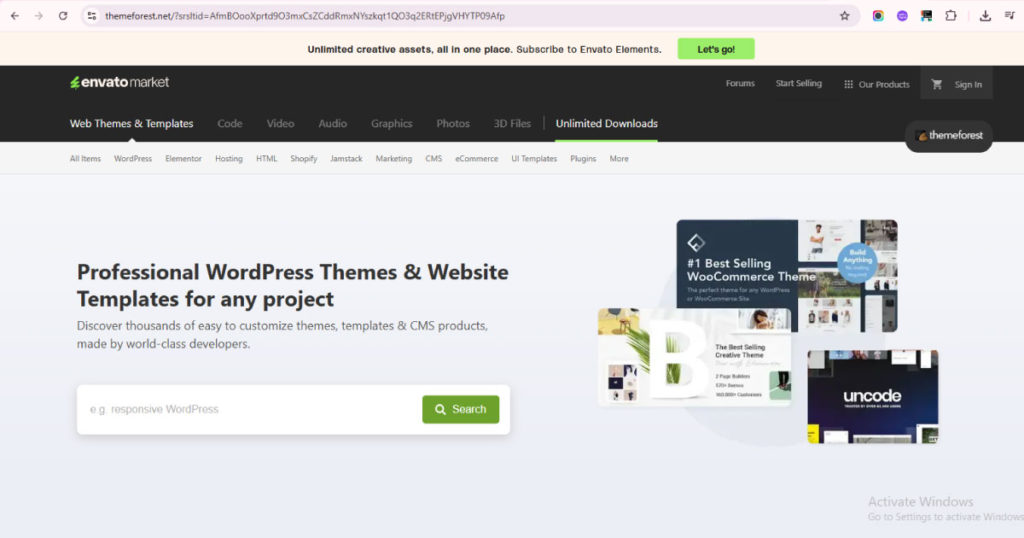
Task: Select the Graphics tab
Action: click(391, 123)
